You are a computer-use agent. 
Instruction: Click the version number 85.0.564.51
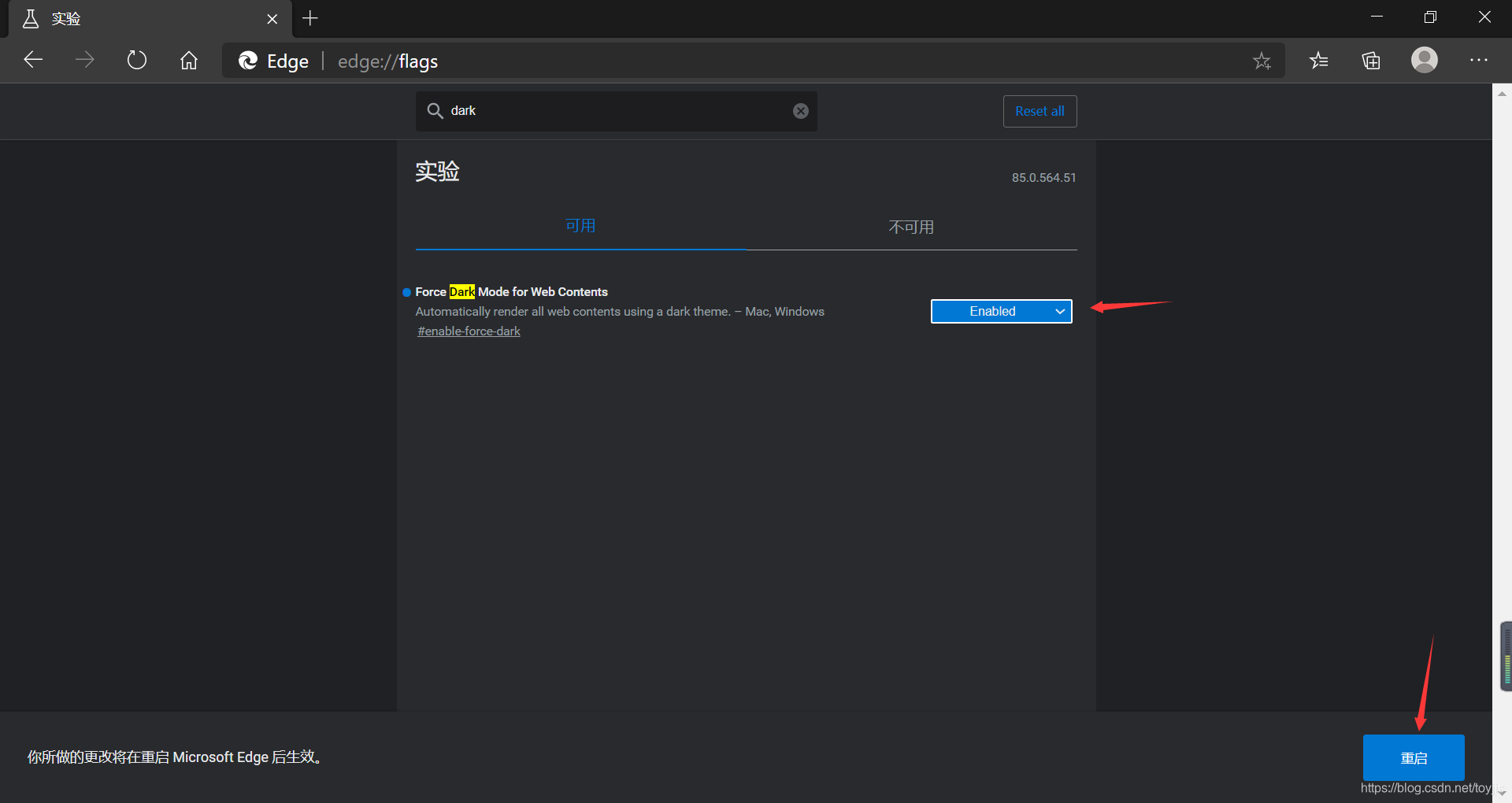coord(1043,178)
